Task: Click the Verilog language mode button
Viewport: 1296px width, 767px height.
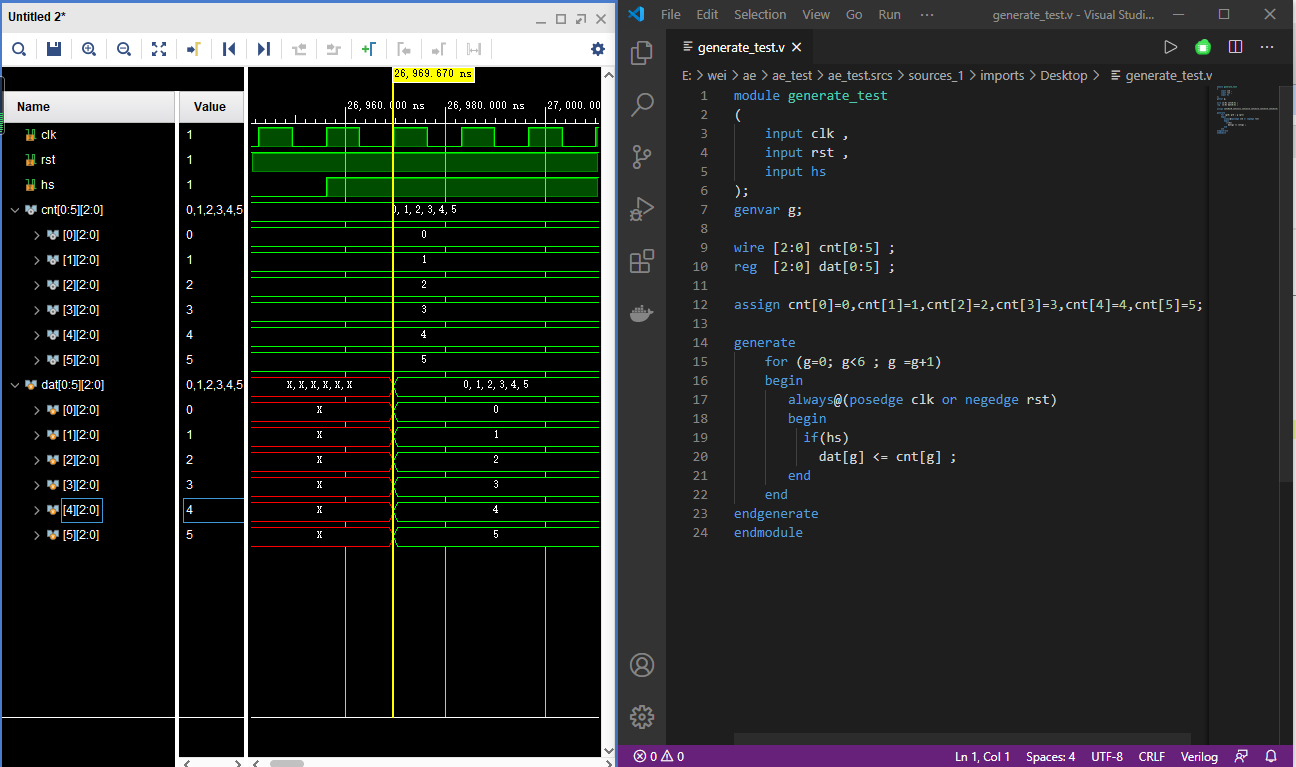Action: (x=1198, y=757)
